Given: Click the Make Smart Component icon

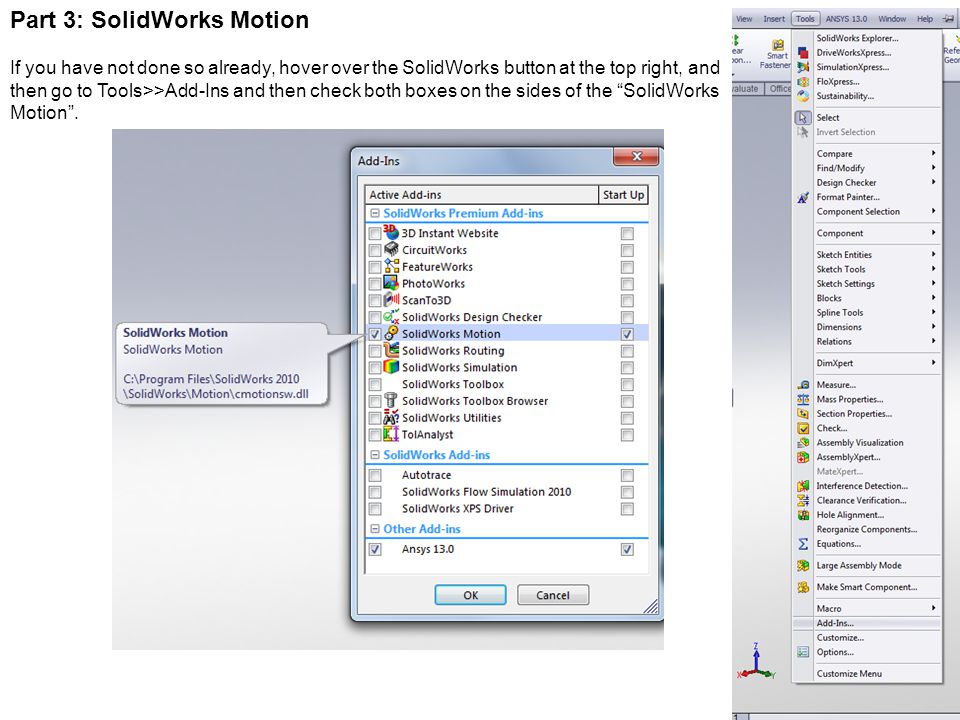Looking at the screenshot, I should (x=803, y=587).
